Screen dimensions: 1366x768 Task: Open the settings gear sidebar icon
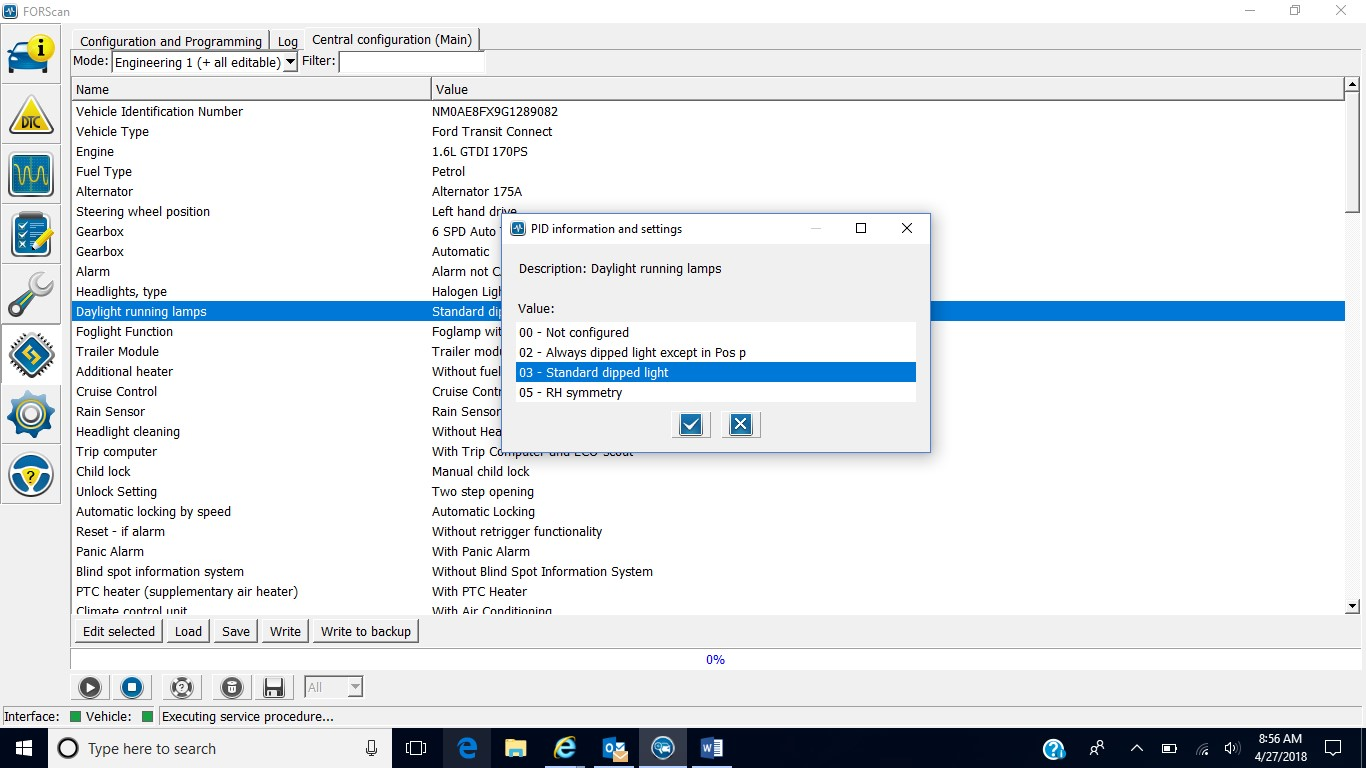pos(31,415)
